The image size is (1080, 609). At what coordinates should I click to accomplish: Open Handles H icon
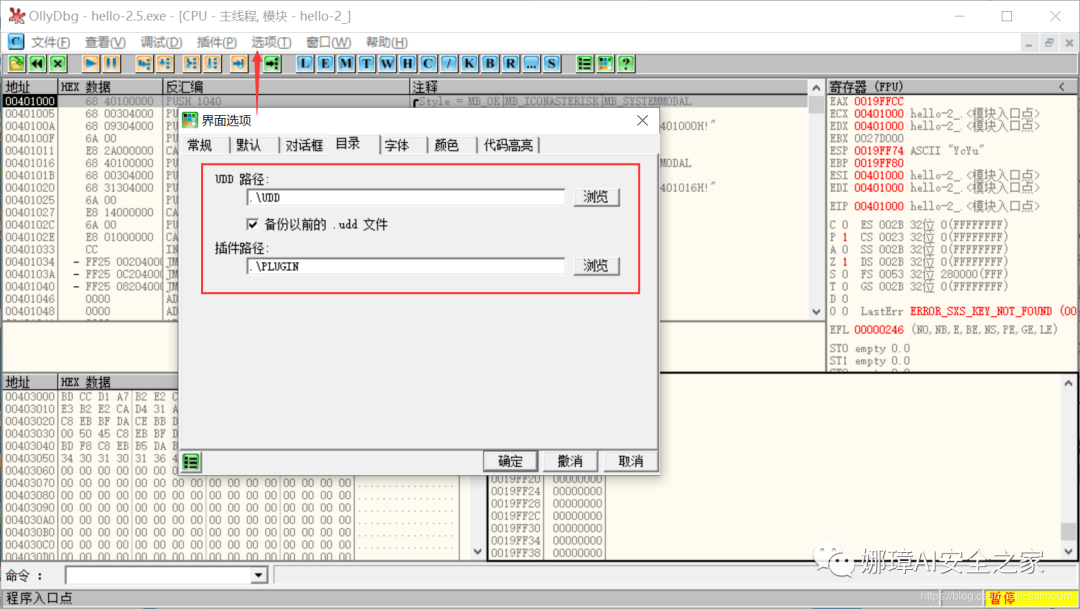tap(408, 64)
